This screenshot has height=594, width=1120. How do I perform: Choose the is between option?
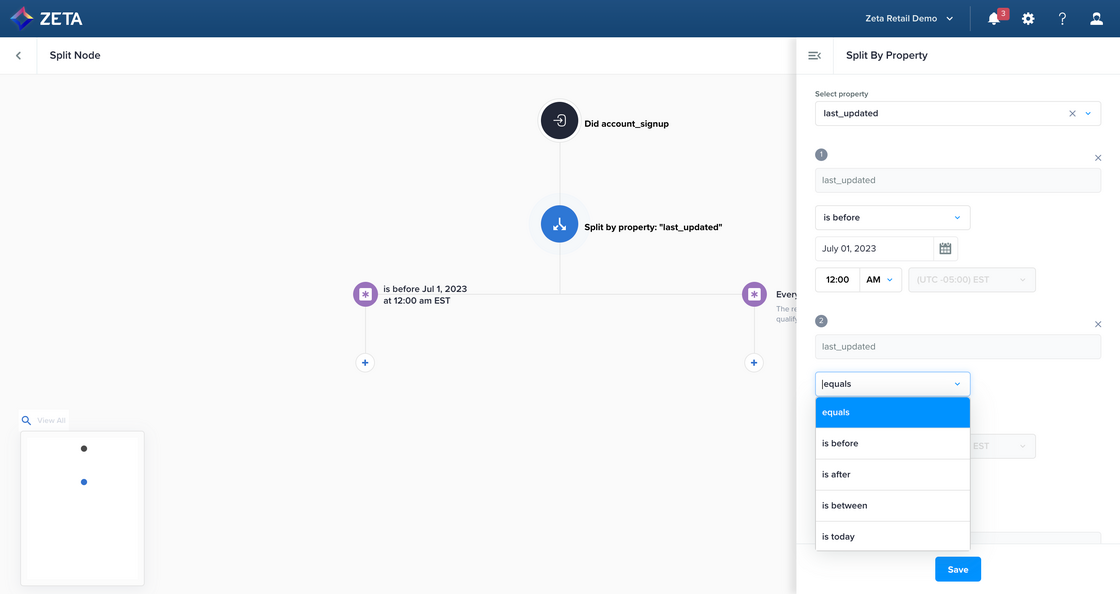click(892, 506)
